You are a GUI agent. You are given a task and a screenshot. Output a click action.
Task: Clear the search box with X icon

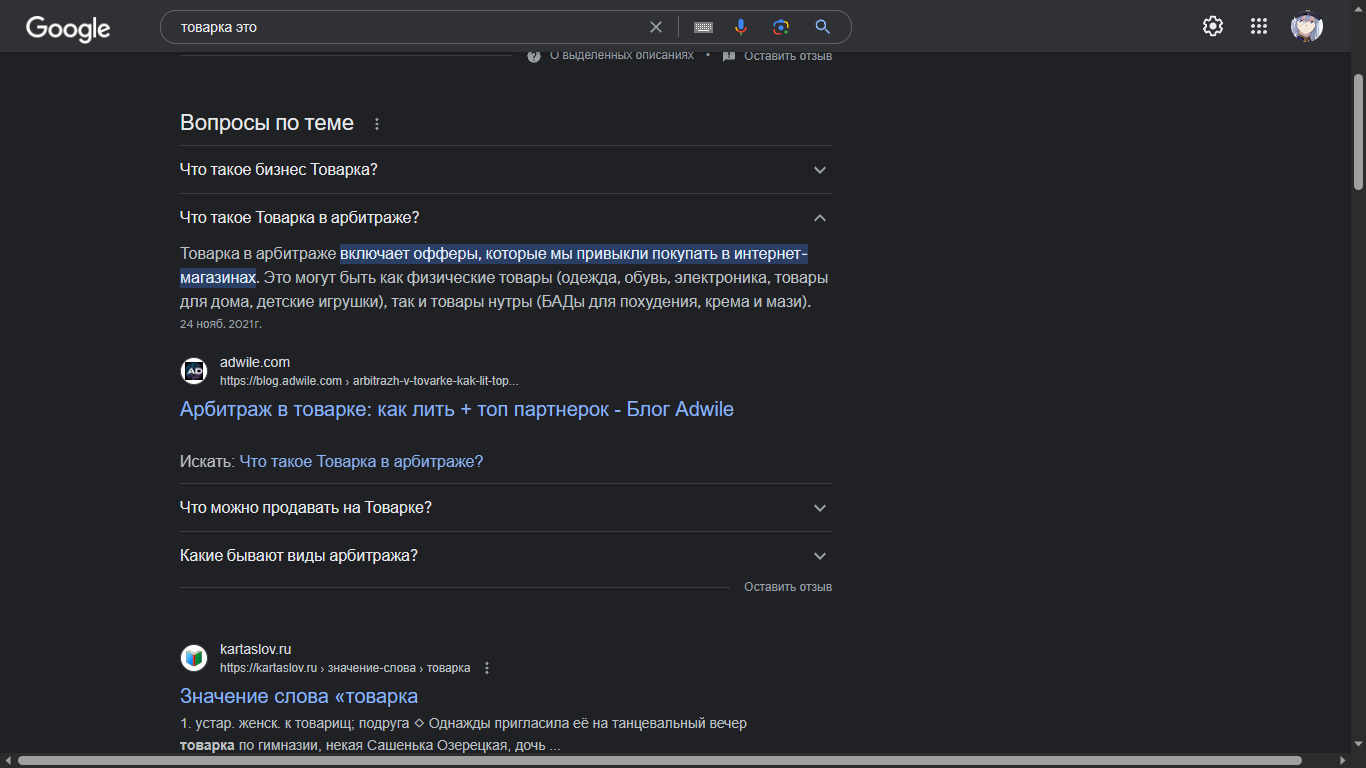pyautogui.click(x=656, y=27)
